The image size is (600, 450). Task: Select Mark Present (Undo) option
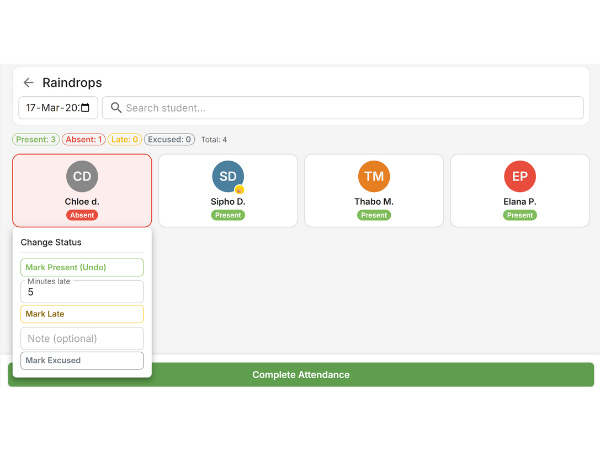click(x=82, y=267)
